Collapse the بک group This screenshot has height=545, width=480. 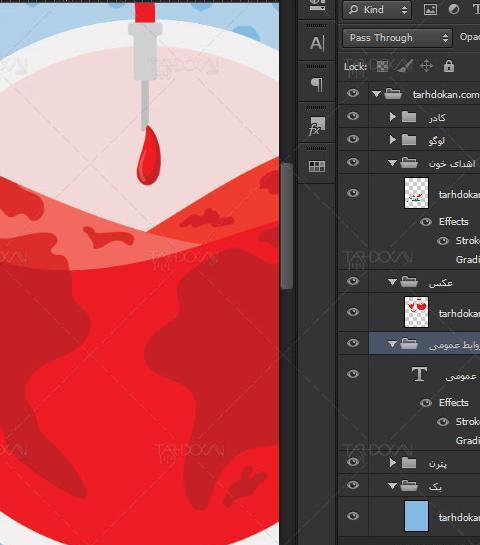(392, 486)
